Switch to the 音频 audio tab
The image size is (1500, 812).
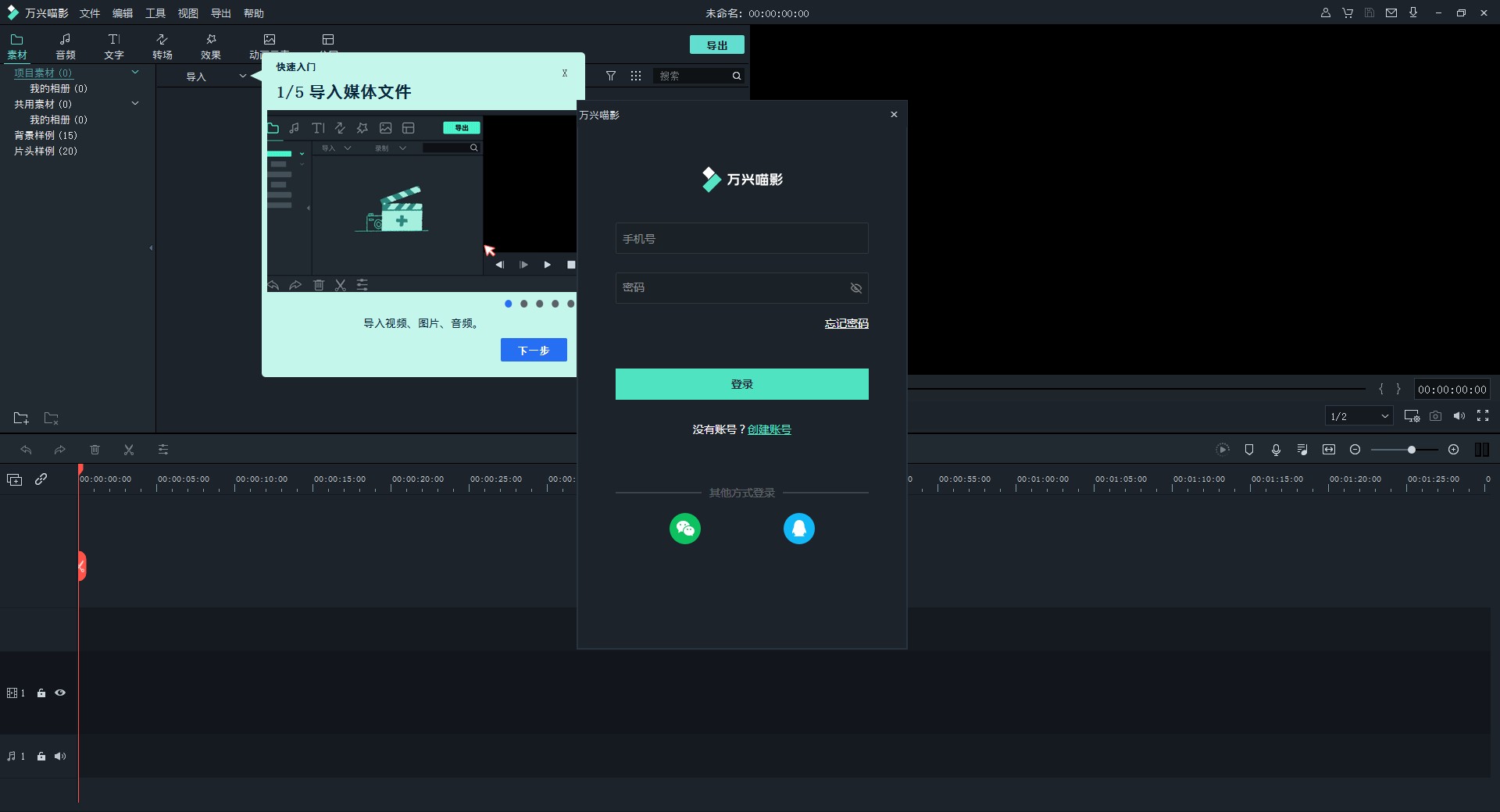tap(66, 46)
